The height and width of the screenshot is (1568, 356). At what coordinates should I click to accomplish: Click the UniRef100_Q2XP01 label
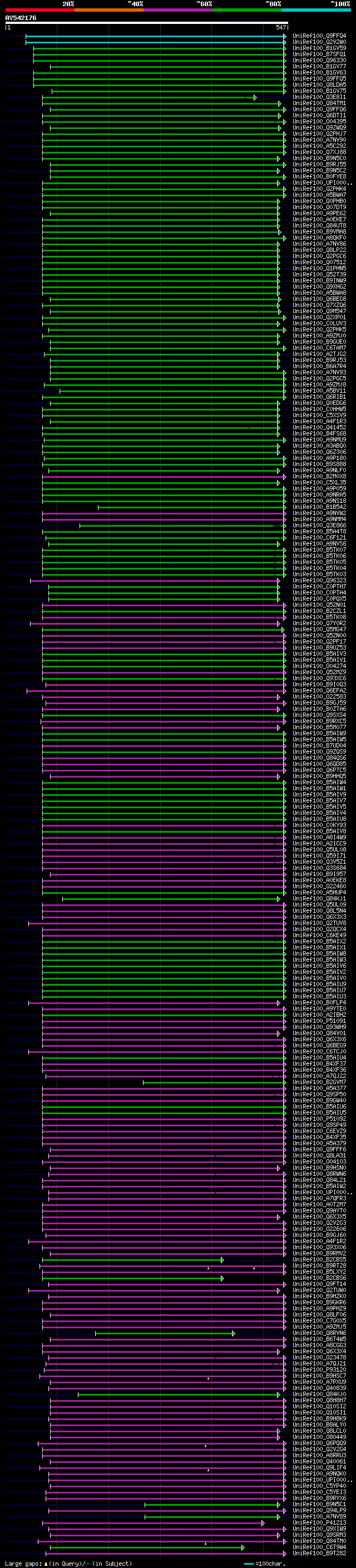(319, 317)
